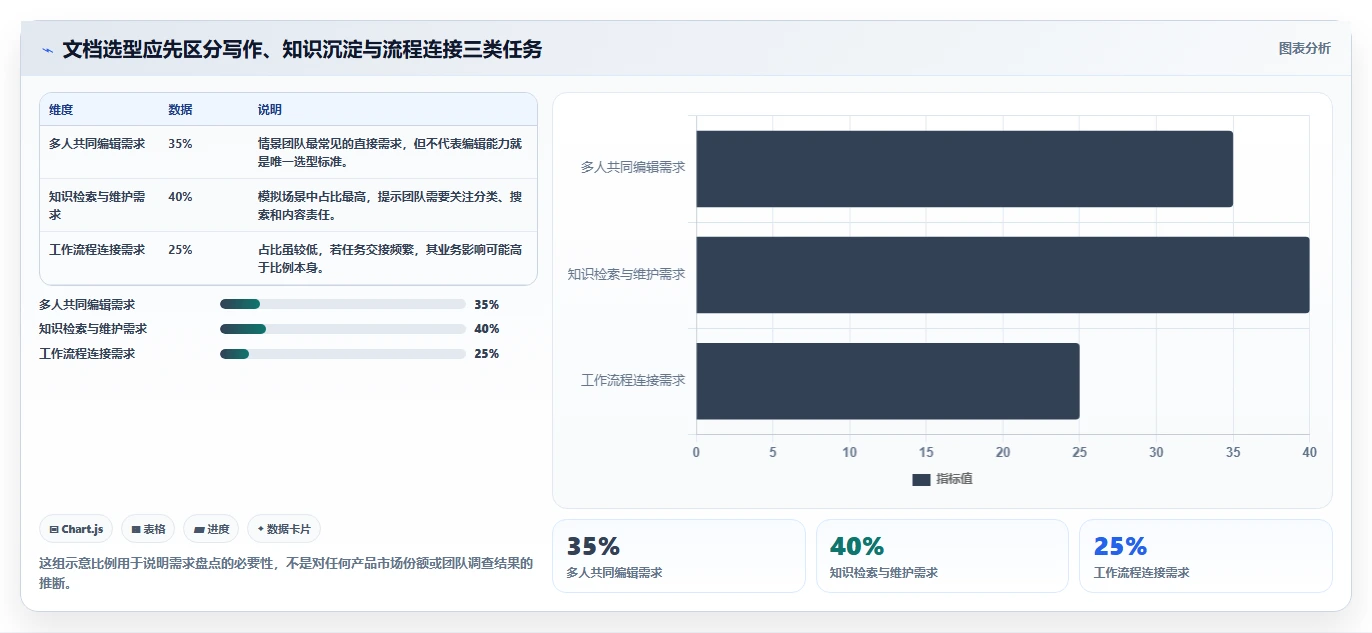
Task: Click the x-axis tick label 0
Action: (x=697, y=452)
